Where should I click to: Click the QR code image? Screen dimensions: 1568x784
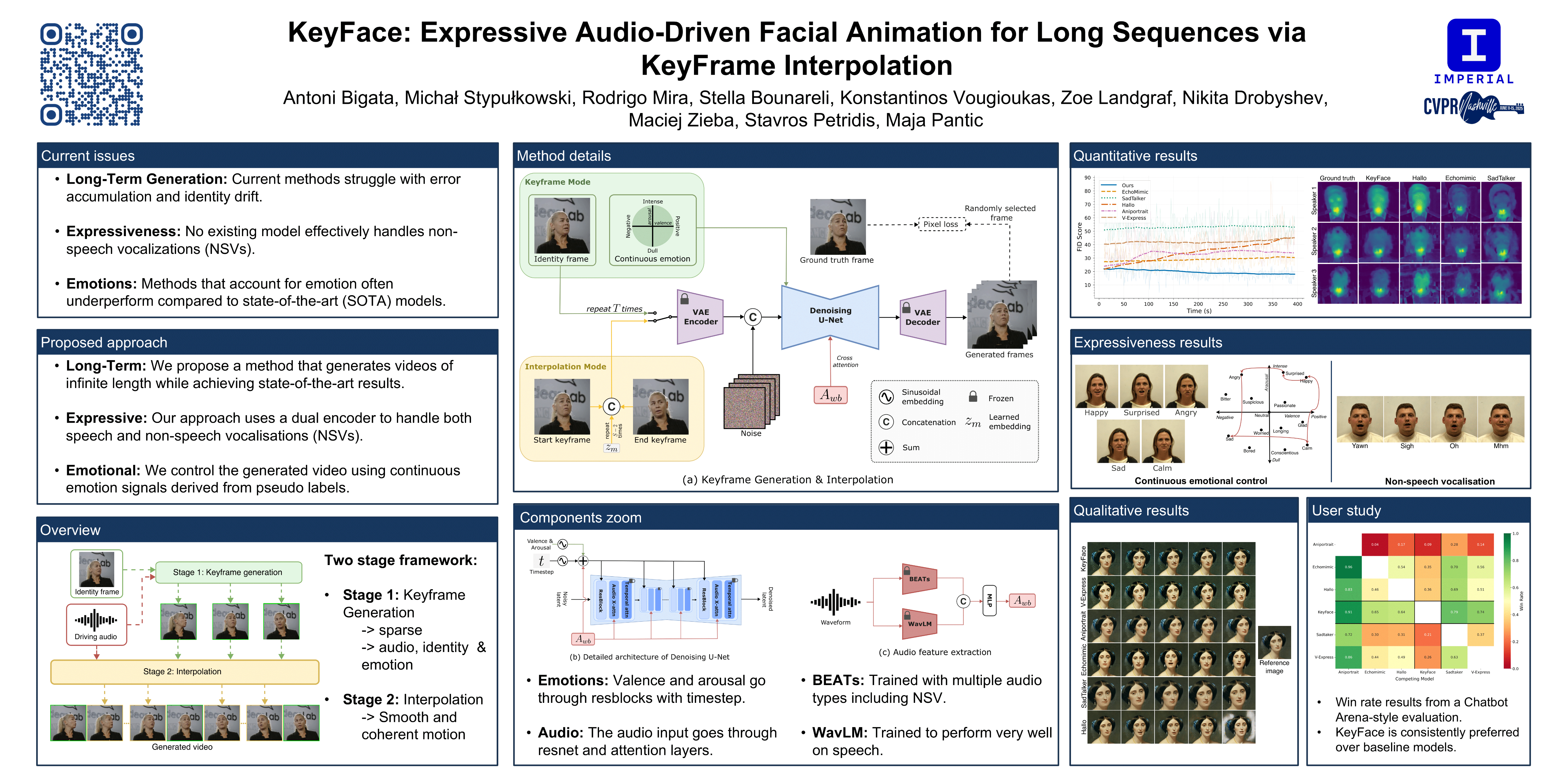(91, 74)
